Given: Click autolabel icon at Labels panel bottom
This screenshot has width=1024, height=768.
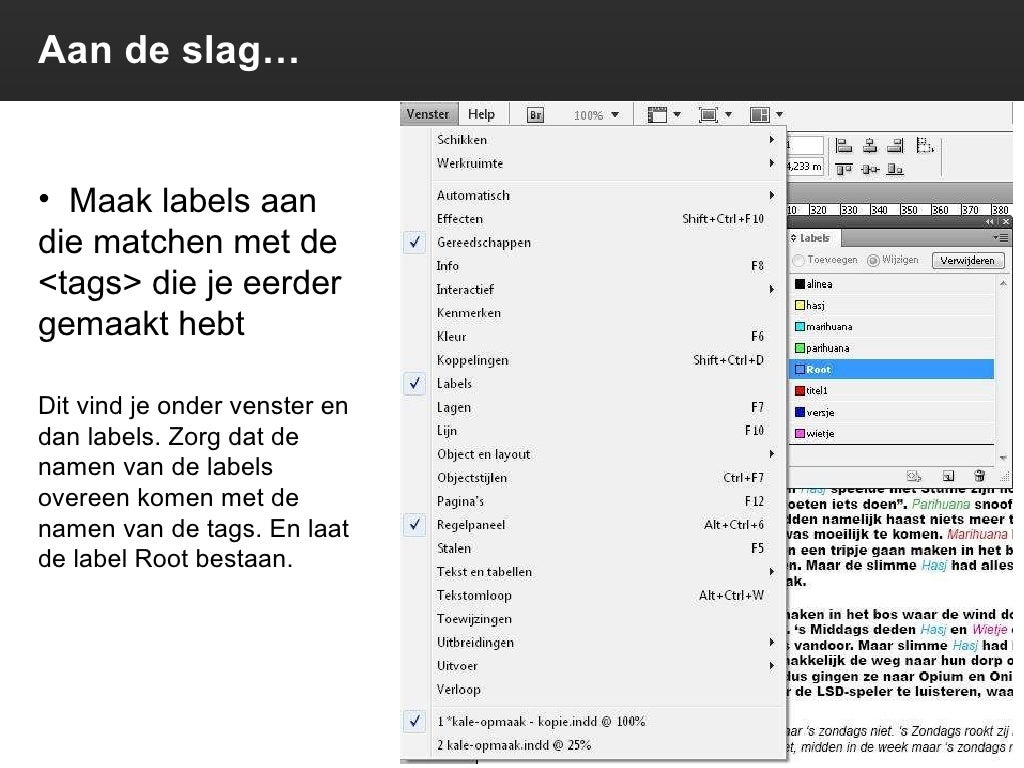Looking at the screenshot, I should [x=914, y=475].
